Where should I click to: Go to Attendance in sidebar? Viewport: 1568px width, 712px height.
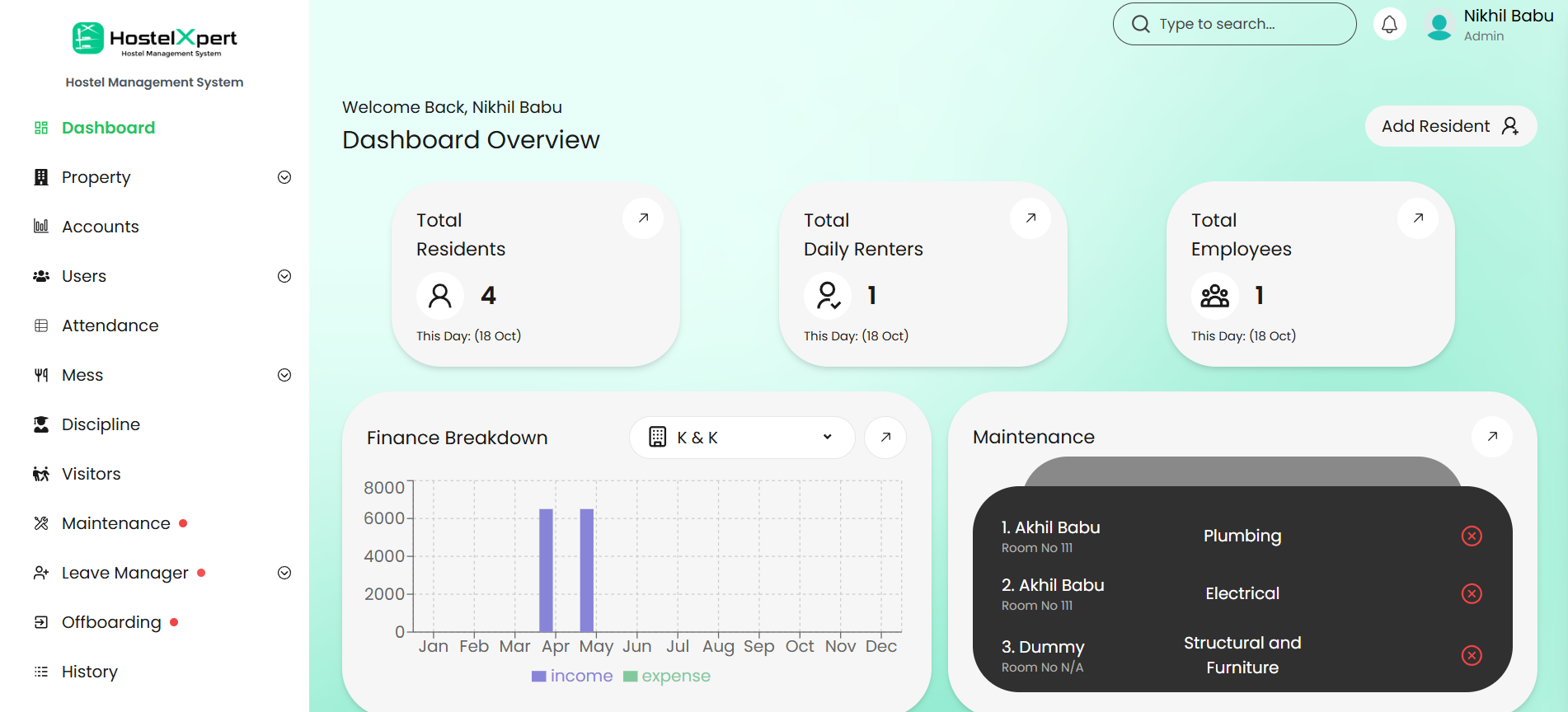[x=110, y=326]
